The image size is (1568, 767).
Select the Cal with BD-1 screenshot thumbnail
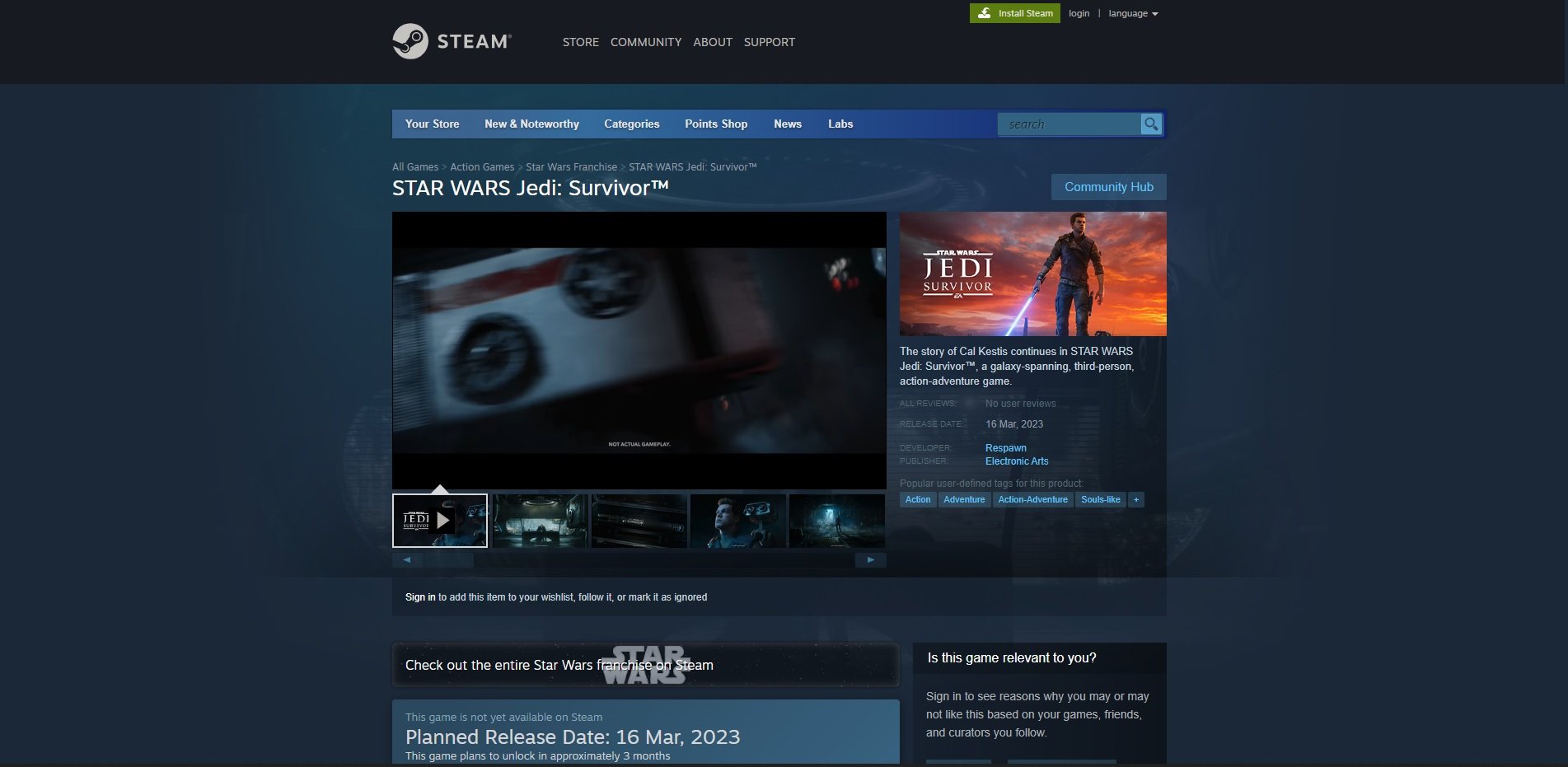coord(738,521)
